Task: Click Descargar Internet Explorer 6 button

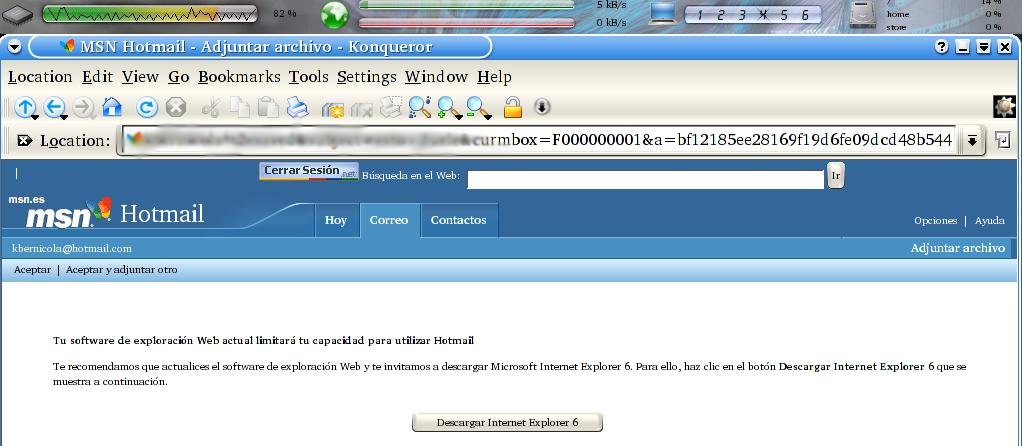Action: (x=507, y=423)
